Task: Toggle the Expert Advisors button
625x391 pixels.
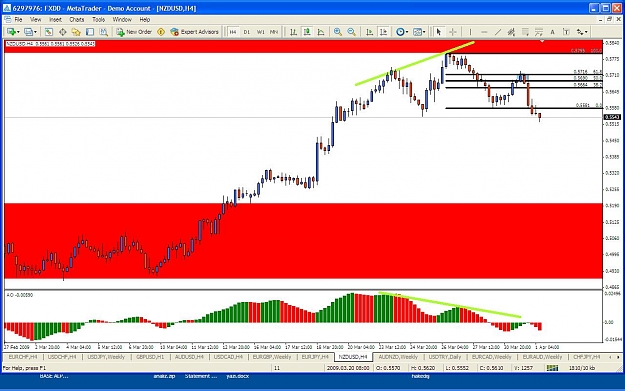Action: point(195,32)
